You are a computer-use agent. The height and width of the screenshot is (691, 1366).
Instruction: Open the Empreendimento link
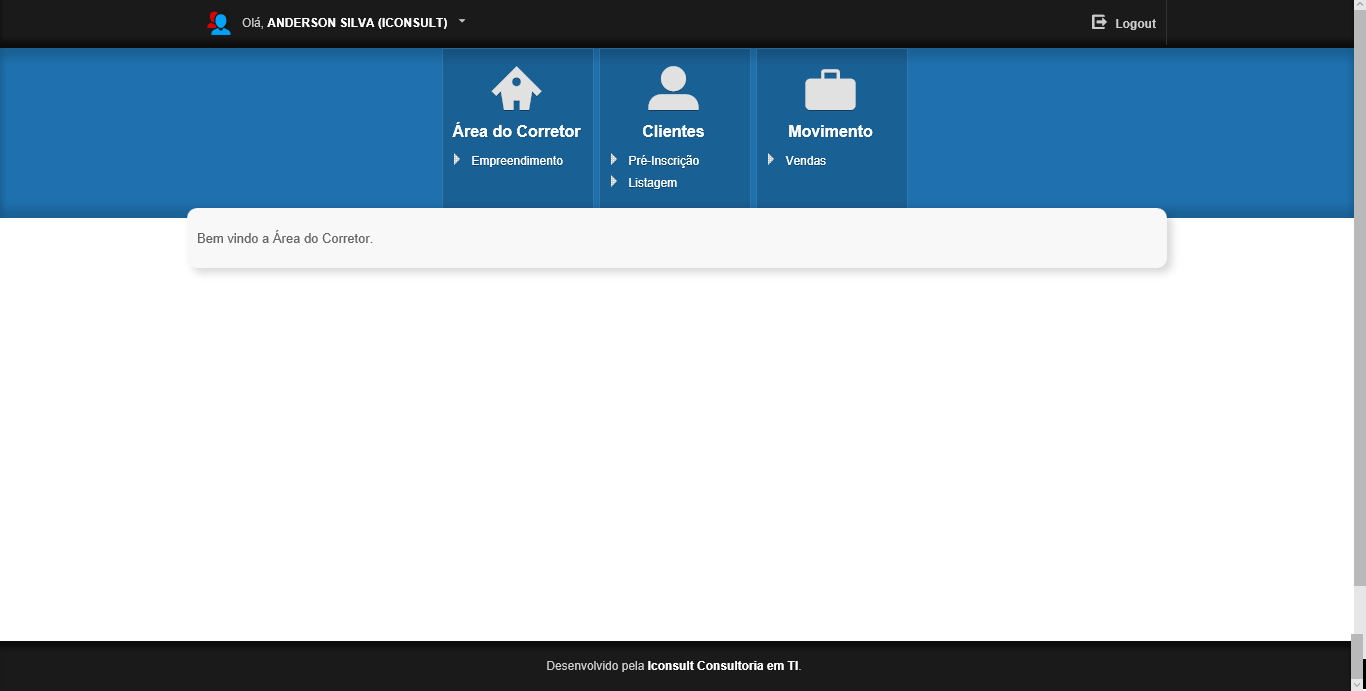517,161
